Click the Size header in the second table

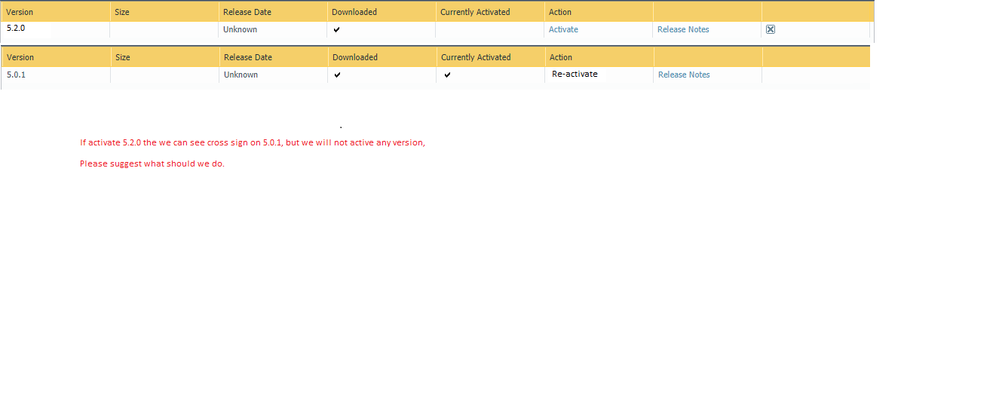pyautogui.click(x=122, y=57)
